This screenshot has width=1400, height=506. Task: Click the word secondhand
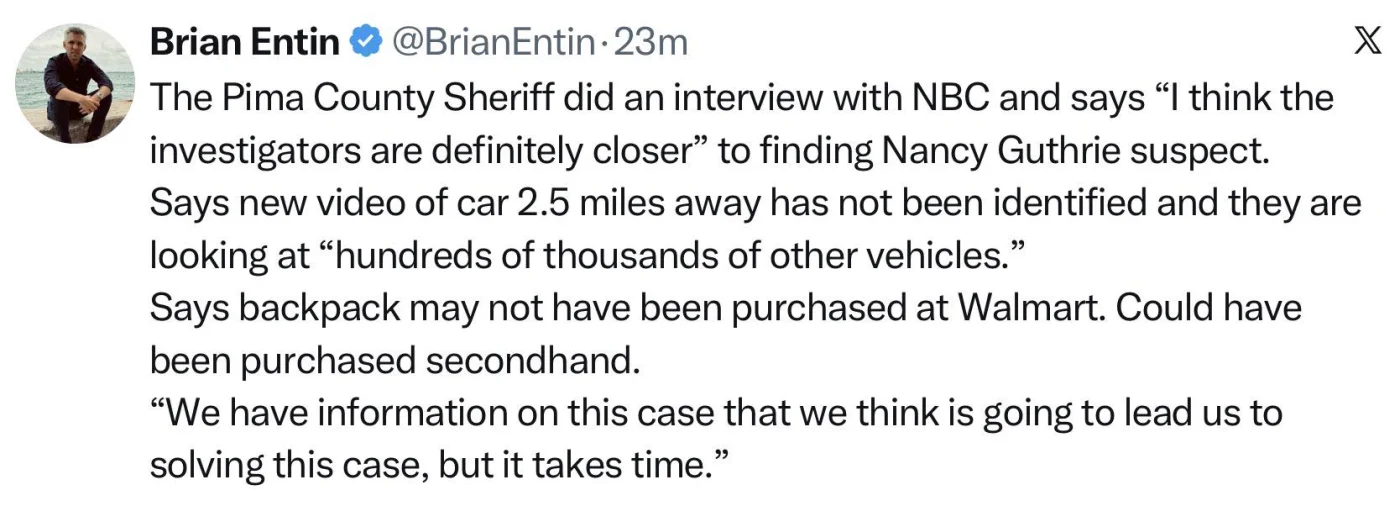point(528,359)
